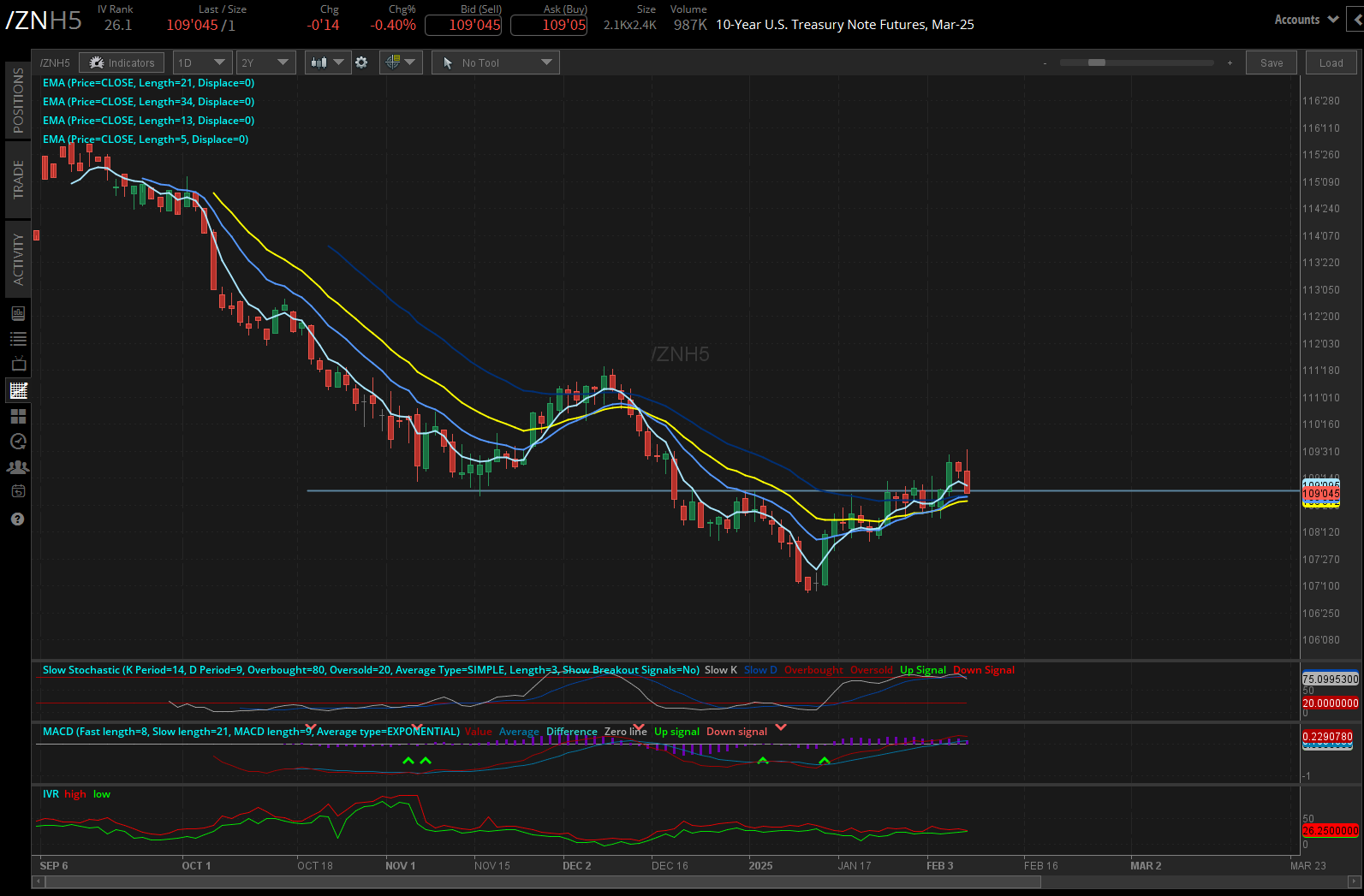The height and width of the screenshot is (896, 1364).
Task: Expand the 1D timeframe dropdown
Action: pos(202,62)
